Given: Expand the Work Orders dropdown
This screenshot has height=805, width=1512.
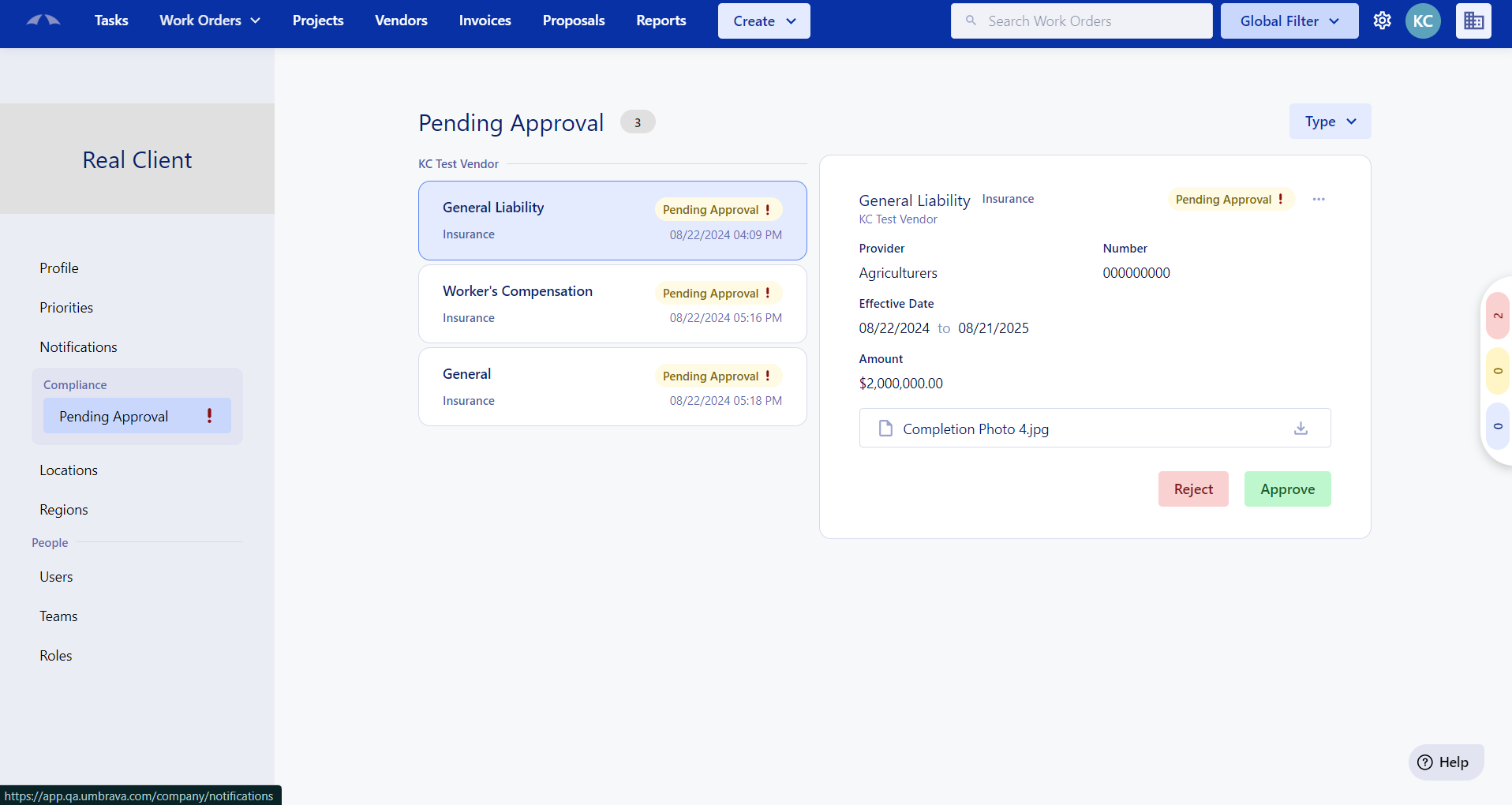Looking at the screenshot, I should pos(209,21).
